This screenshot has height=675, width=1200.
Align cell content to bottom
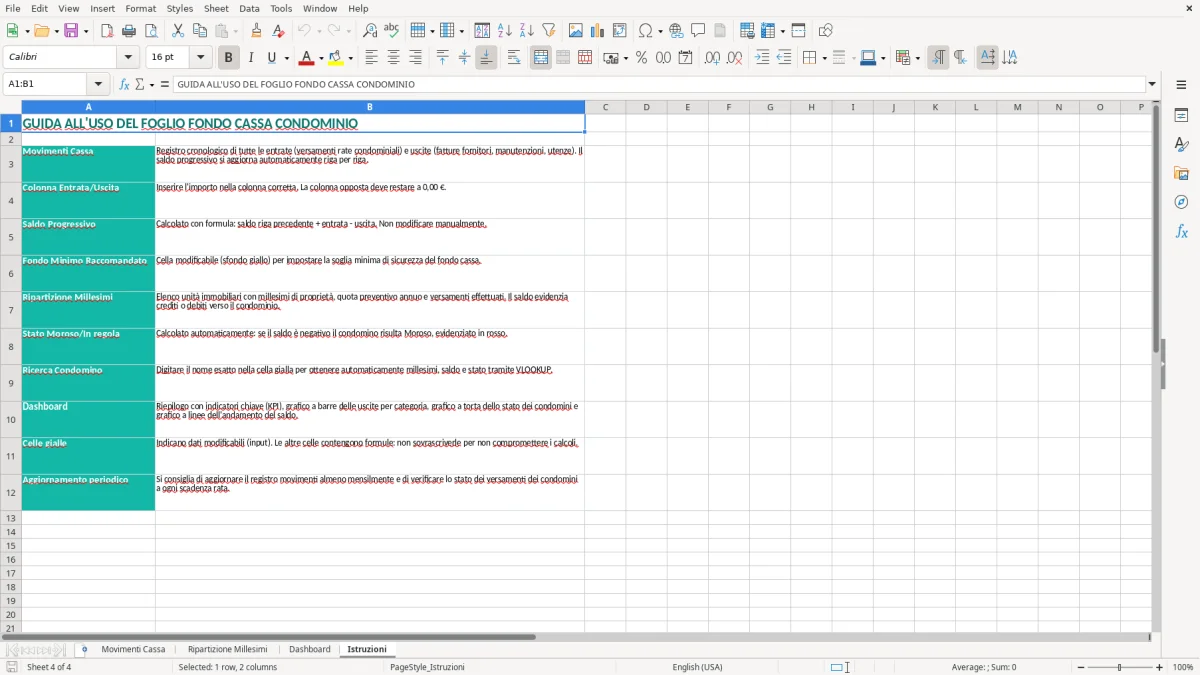(486, 58)
